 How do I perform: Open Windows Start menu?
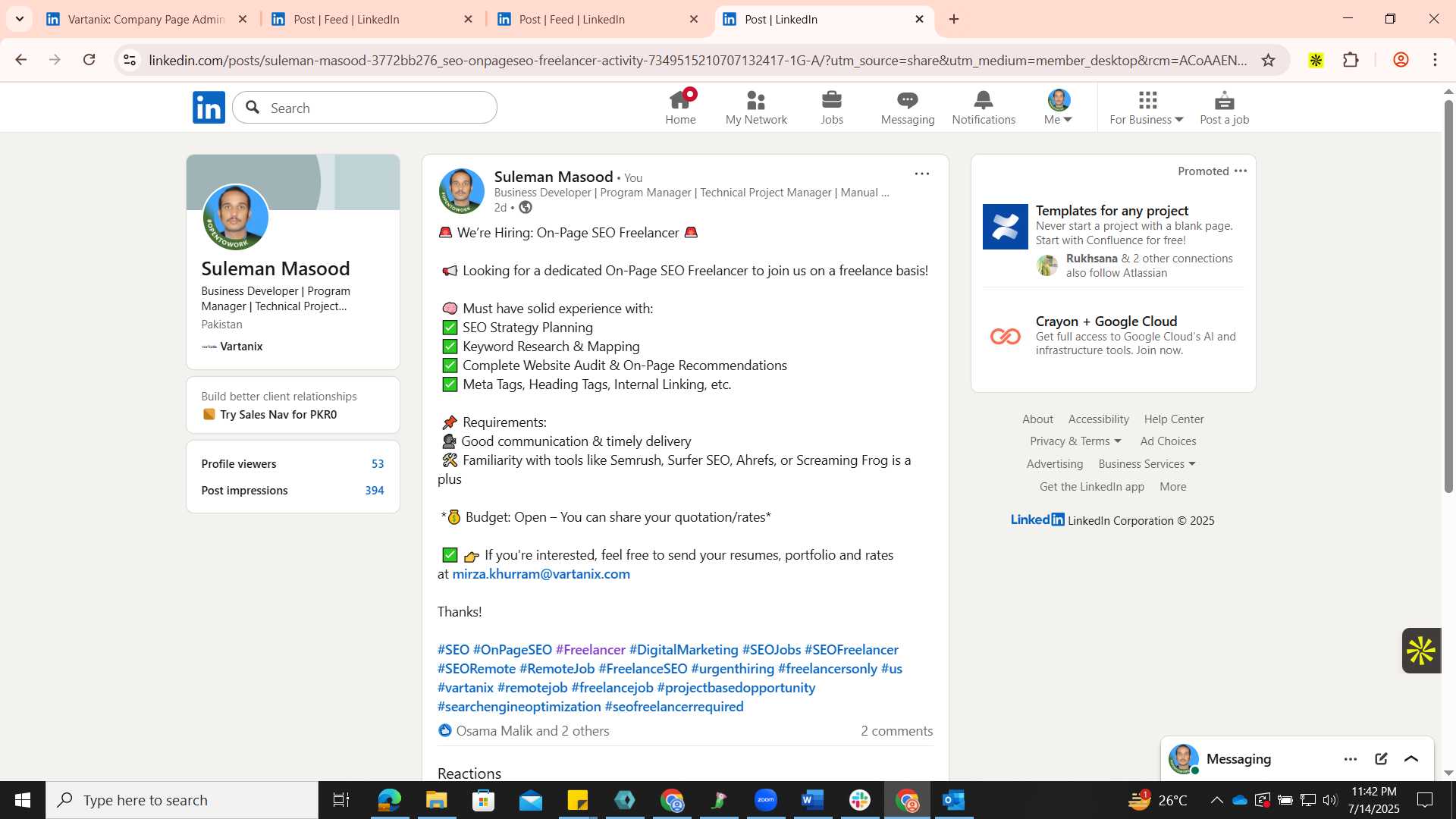[x=23, y=800]
